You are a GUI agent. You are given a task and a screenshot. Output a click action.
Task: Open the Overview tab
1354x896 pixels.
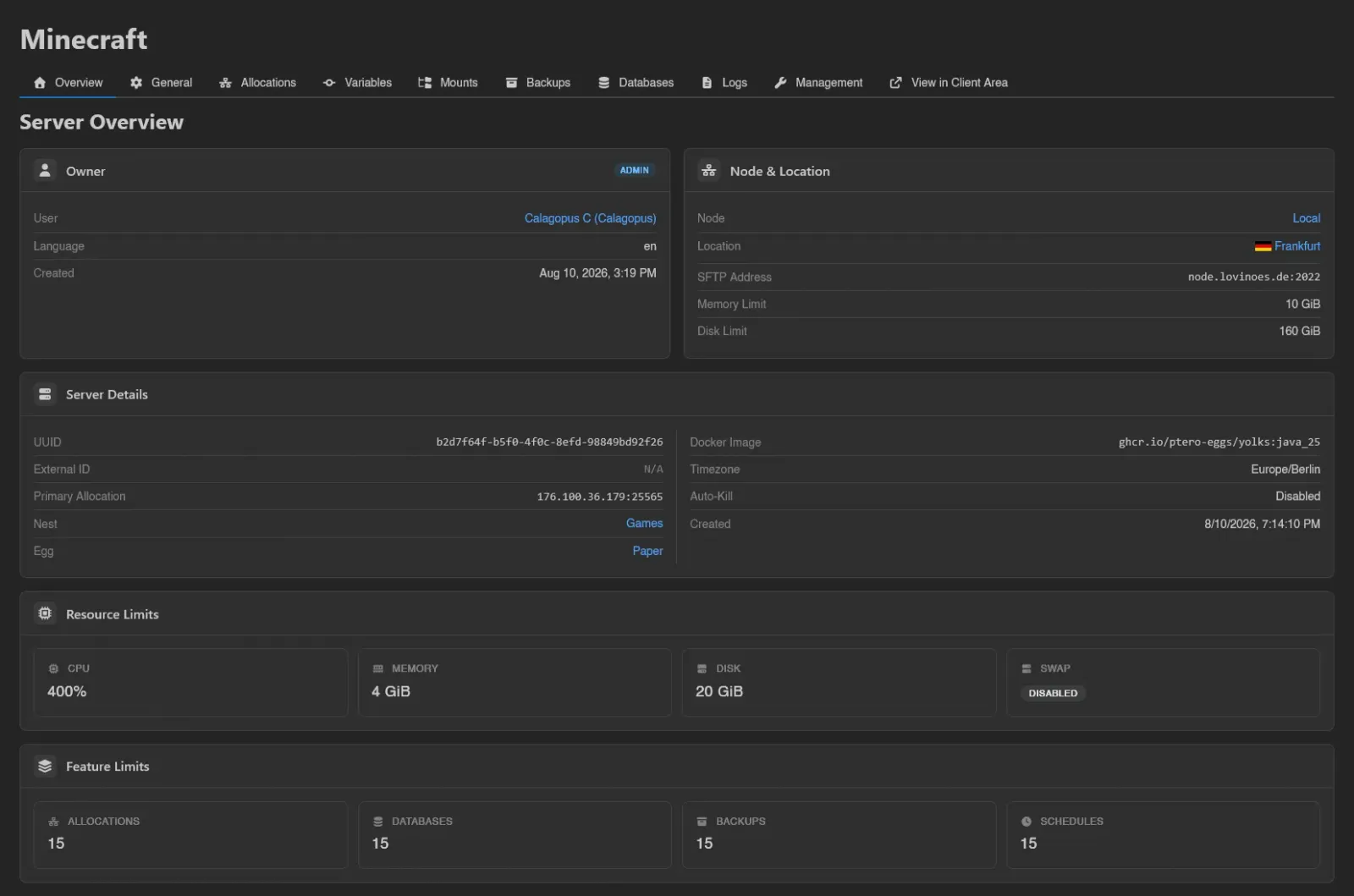point(68,83)
